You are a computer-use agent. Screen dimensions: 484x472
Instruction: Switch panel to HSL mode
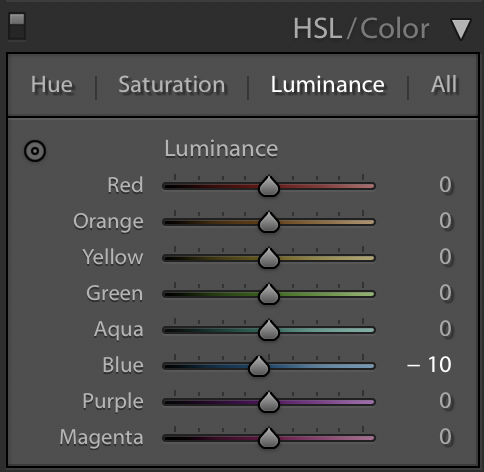point(318,29)
